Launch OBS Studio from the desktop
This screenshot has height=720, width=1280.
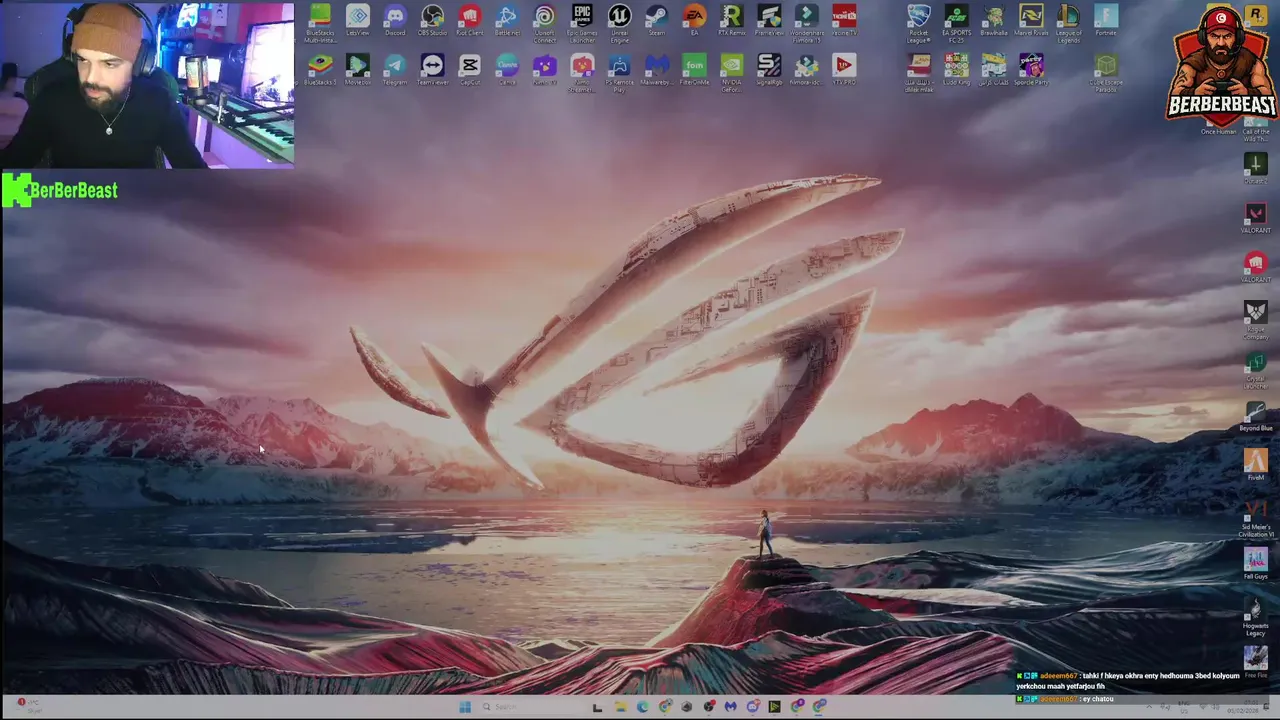[x=432, y=20]
